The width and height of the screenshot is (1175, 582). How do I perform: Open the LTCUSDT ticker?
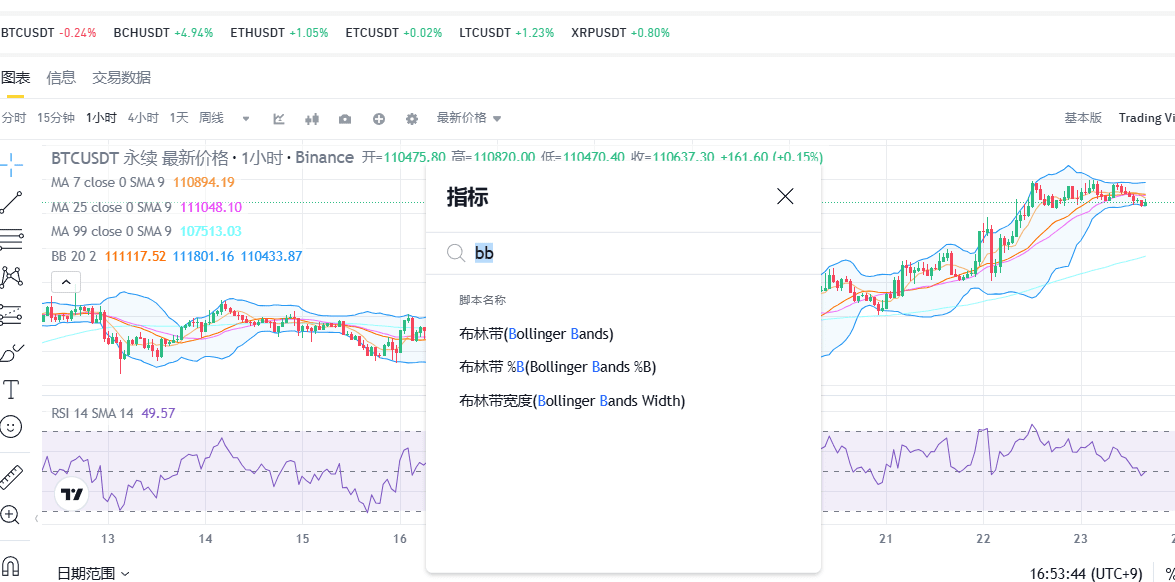pyautogui.click(x=507, y=33)
